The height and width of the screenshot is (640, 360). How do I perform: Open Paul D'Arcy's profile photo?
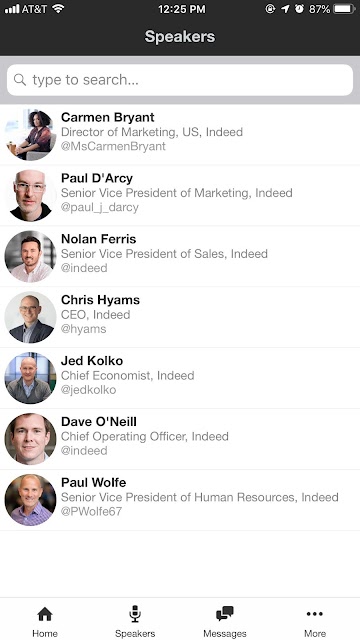(30, 196)
